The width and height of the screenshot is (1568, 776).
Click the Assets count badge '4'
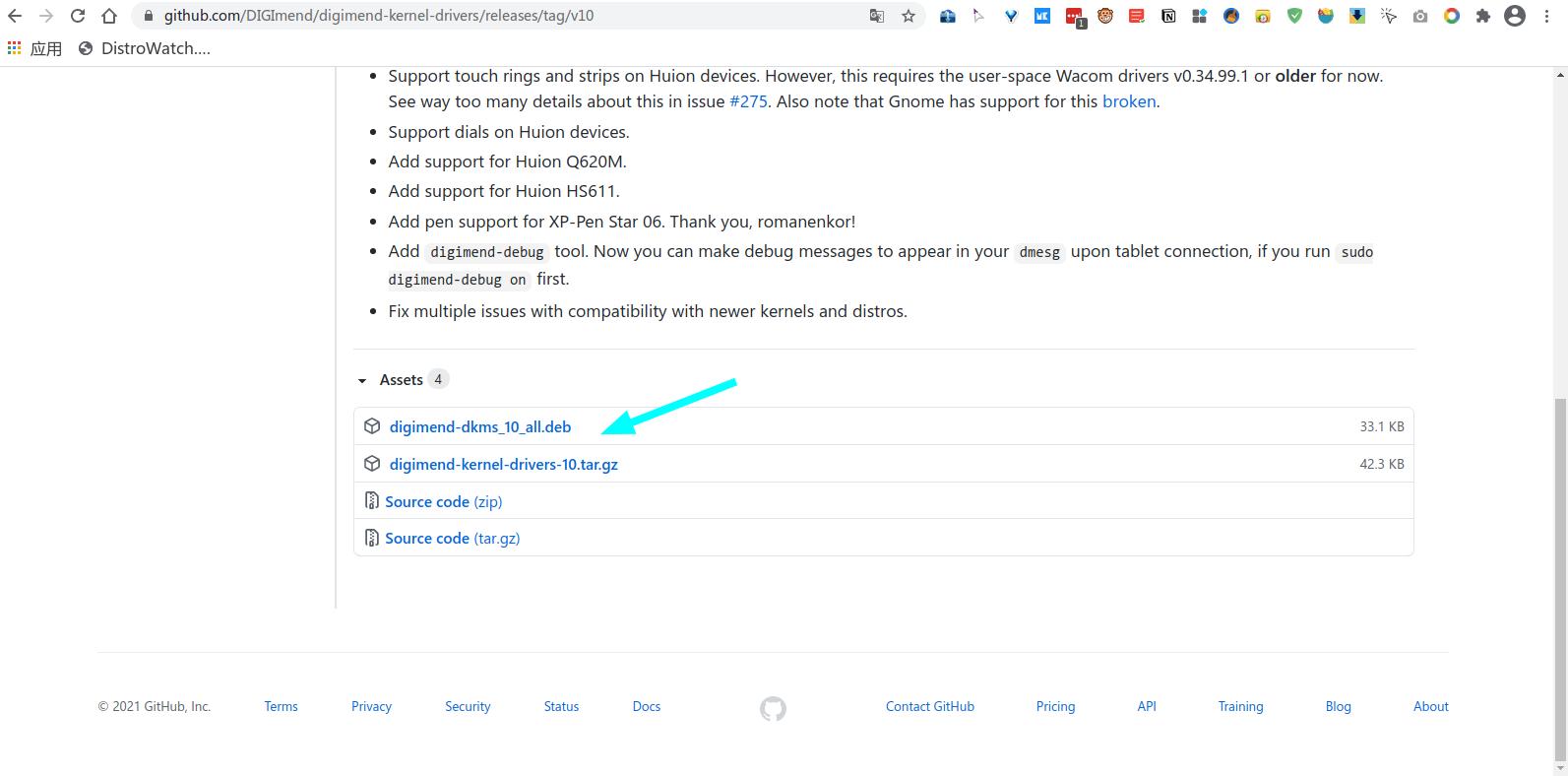[438, 379]
